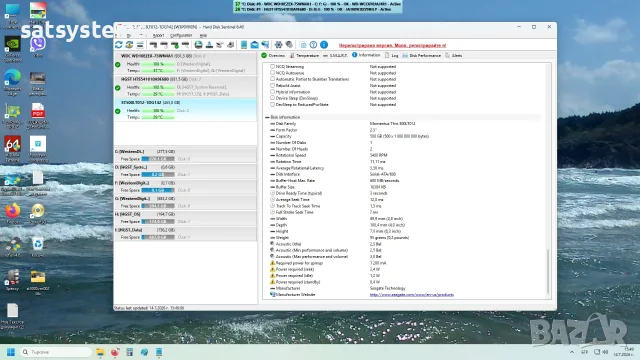Open the Configuration menu
640x360 pixels.
181,36
